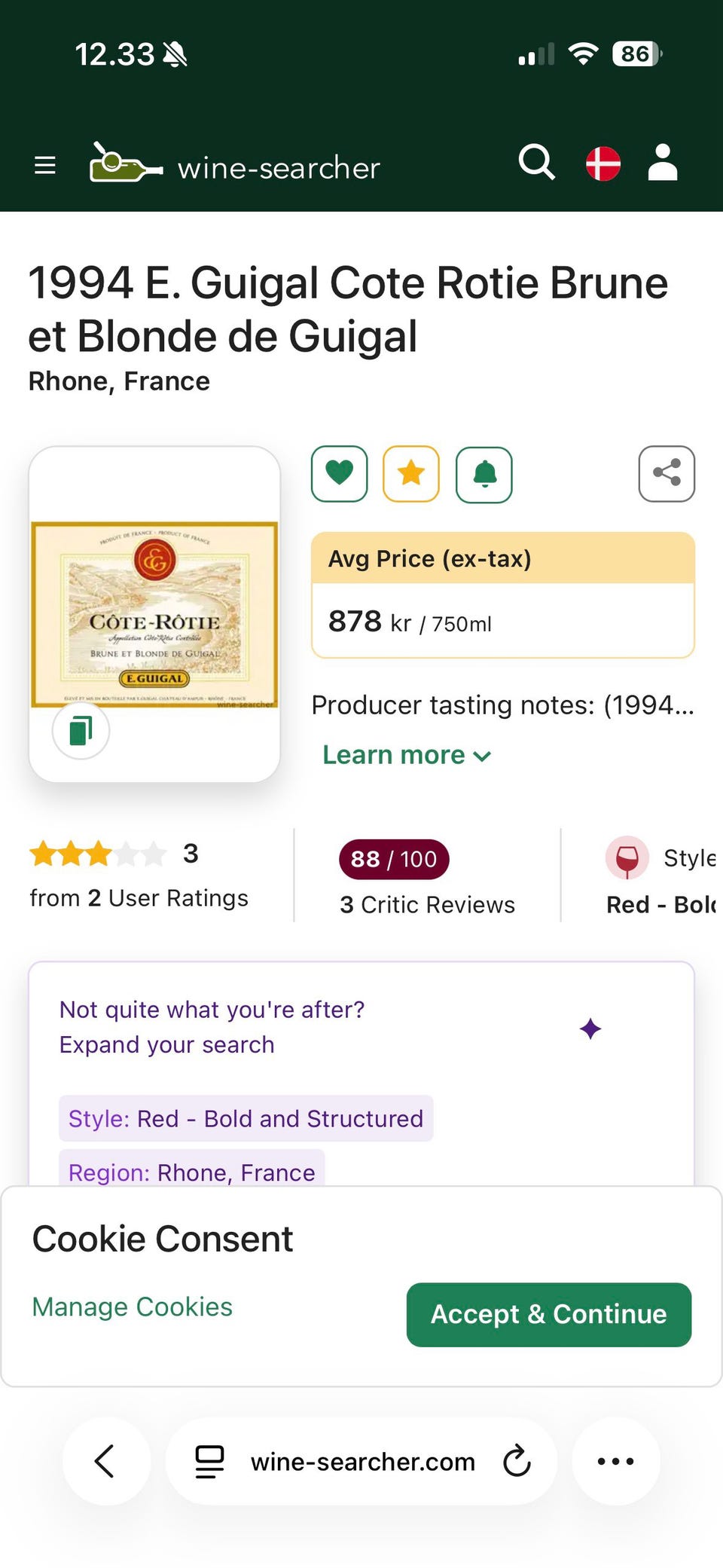The width and height of the screenshot is (723, 1568).
Task: Open the Côte-Rôtie wine label image
Action: click(x=154, y=614)
